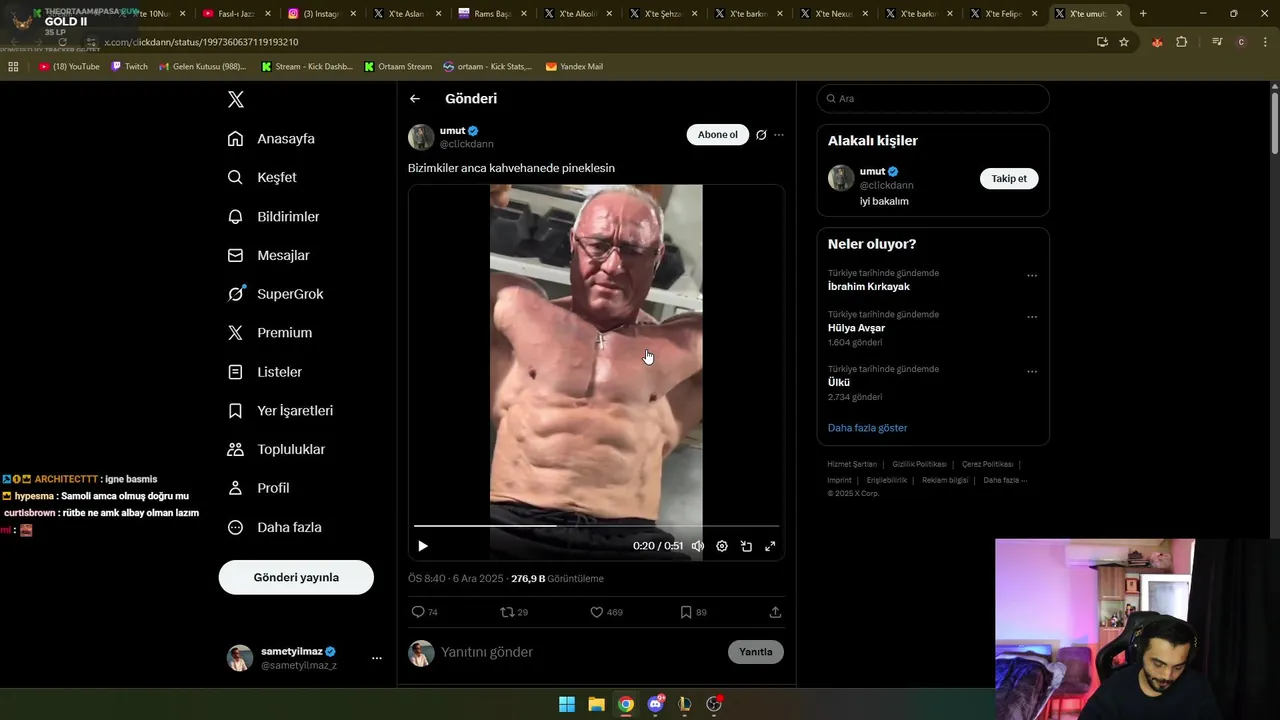1280x720 pixels.
Task: Open a new browser tab
Action: pyautogui.click(x=1143, y=14)
